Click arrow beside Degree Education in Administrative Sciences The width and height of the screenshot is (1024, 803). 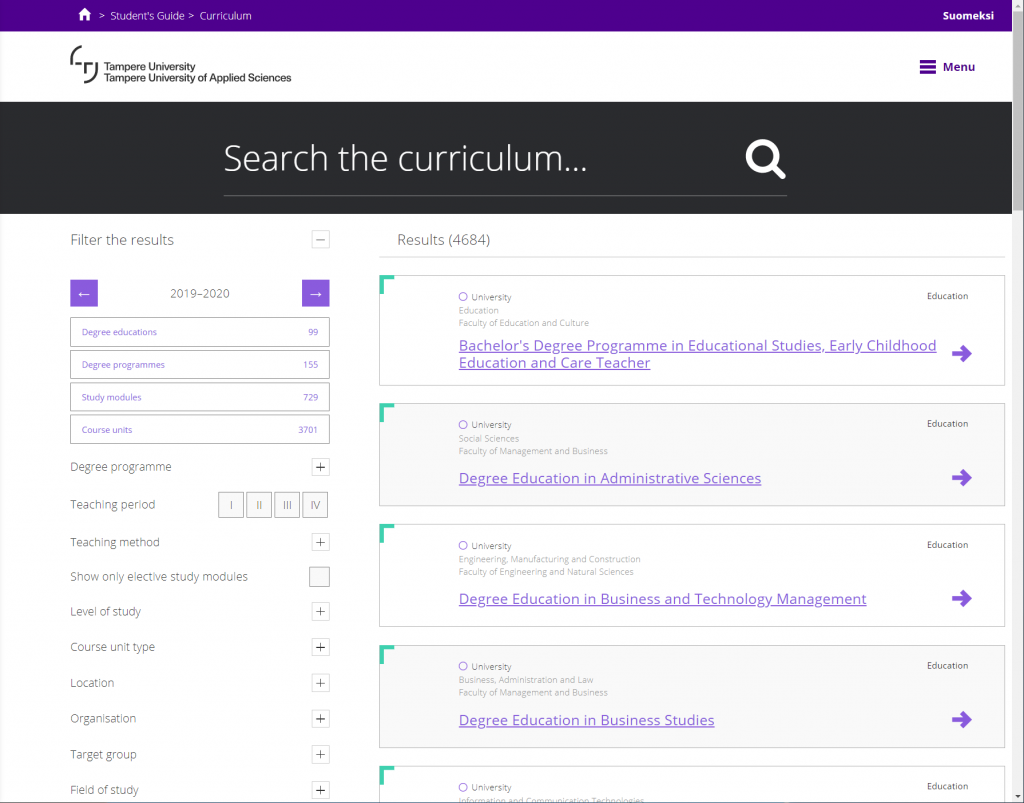pyautogui.click(x=961, y=478)
